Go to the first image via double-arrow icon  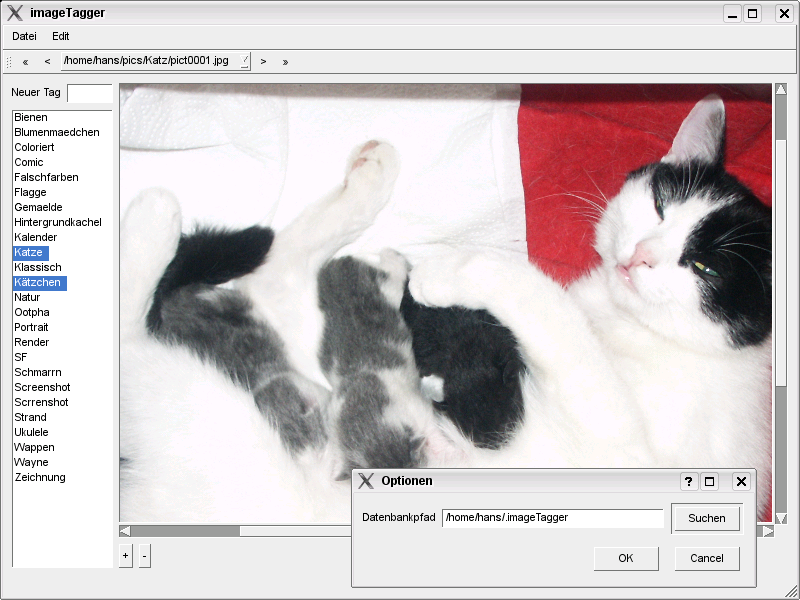(x=23, y=61)
